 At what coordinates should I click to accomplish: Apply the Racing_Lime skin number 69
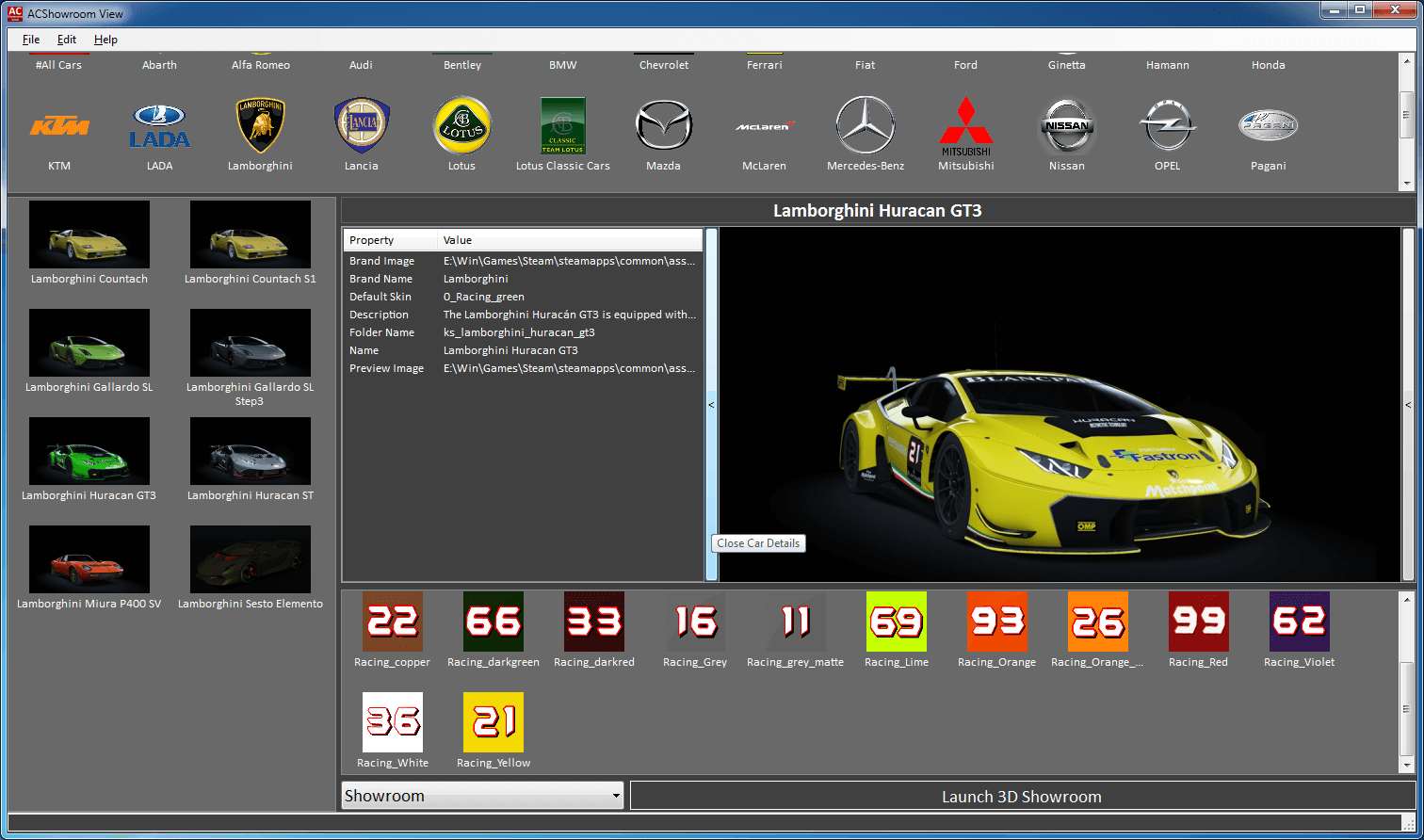click(897, 622)
